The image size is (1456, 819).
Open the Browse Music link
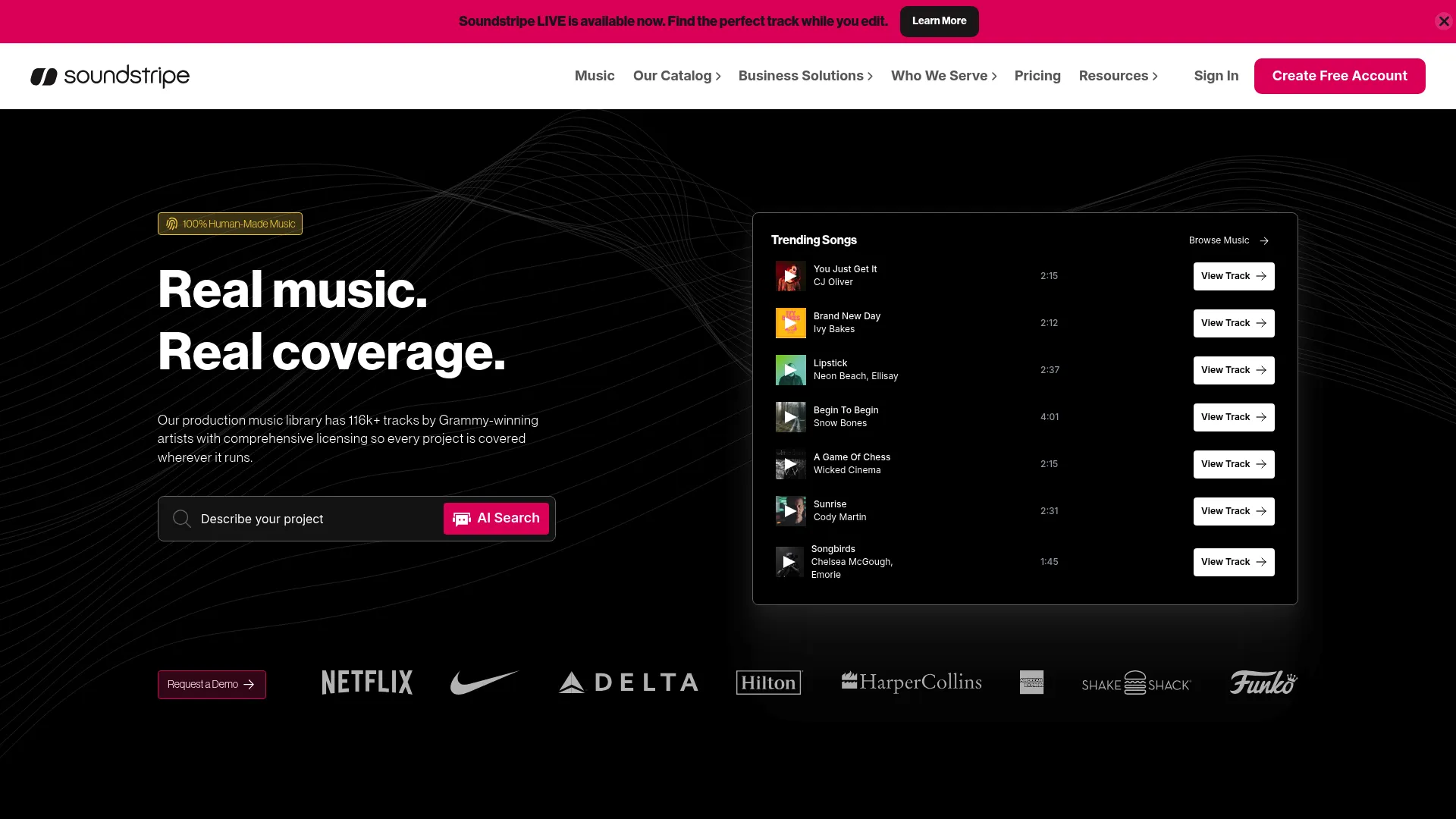[1228, 240]
